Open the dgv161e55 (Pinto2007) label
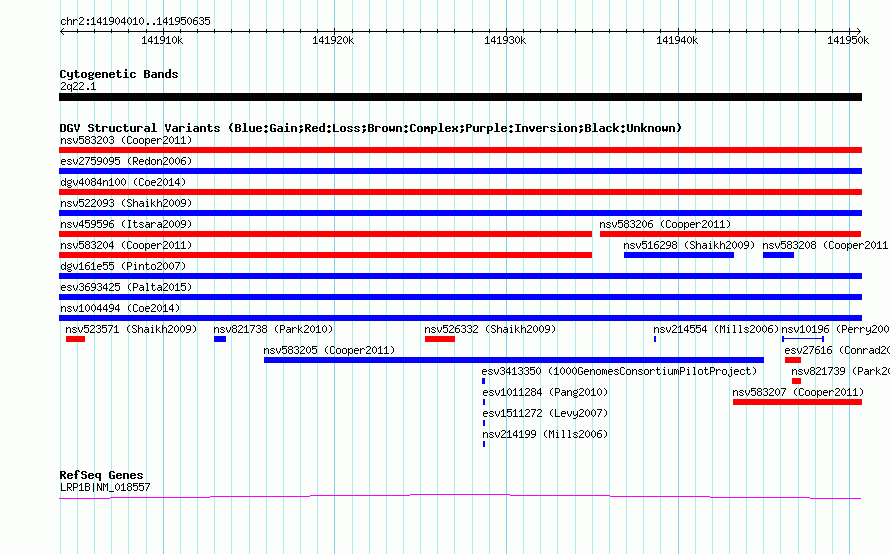 [123, 266]
